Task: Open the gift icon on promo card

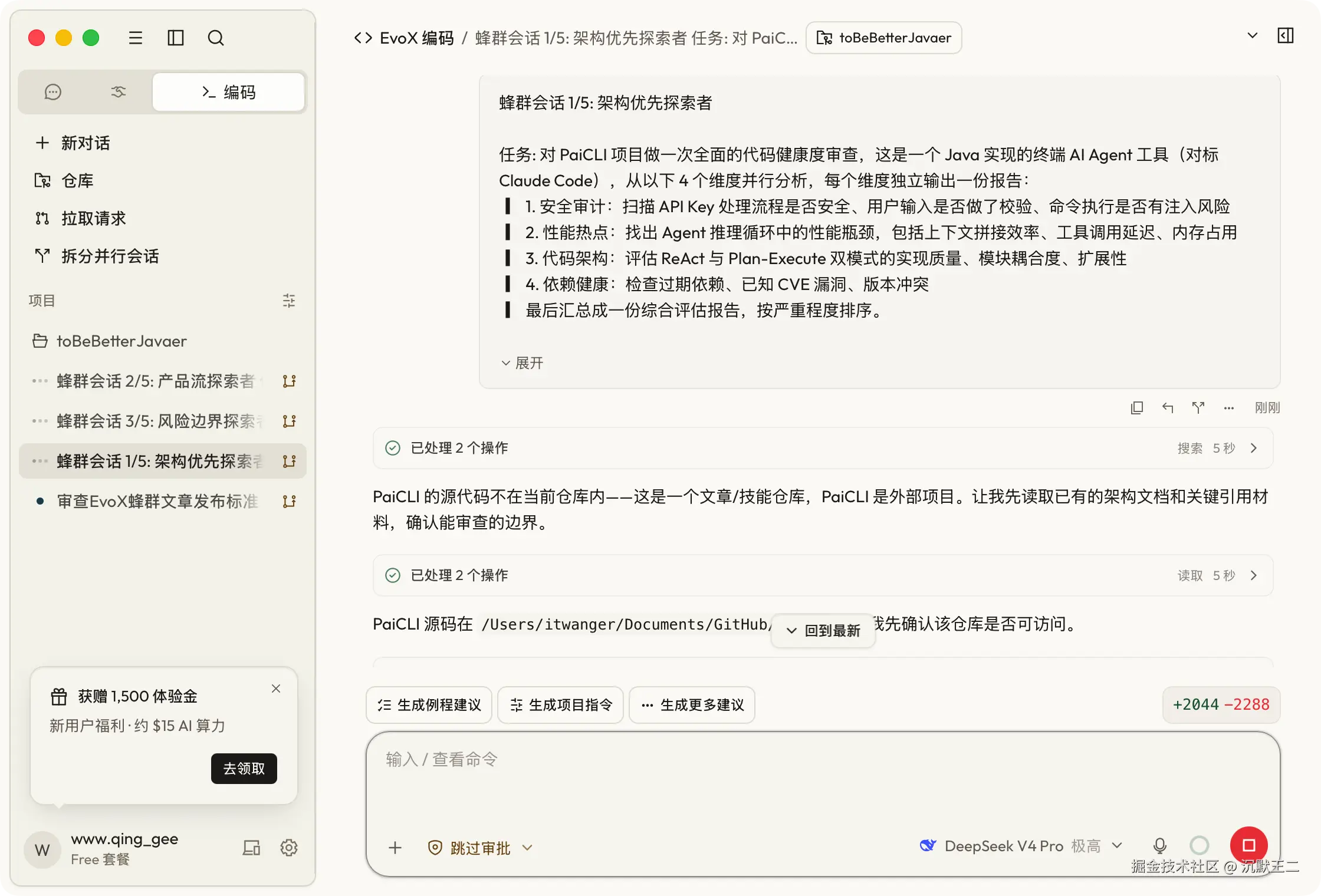Action: coord(59,696)
